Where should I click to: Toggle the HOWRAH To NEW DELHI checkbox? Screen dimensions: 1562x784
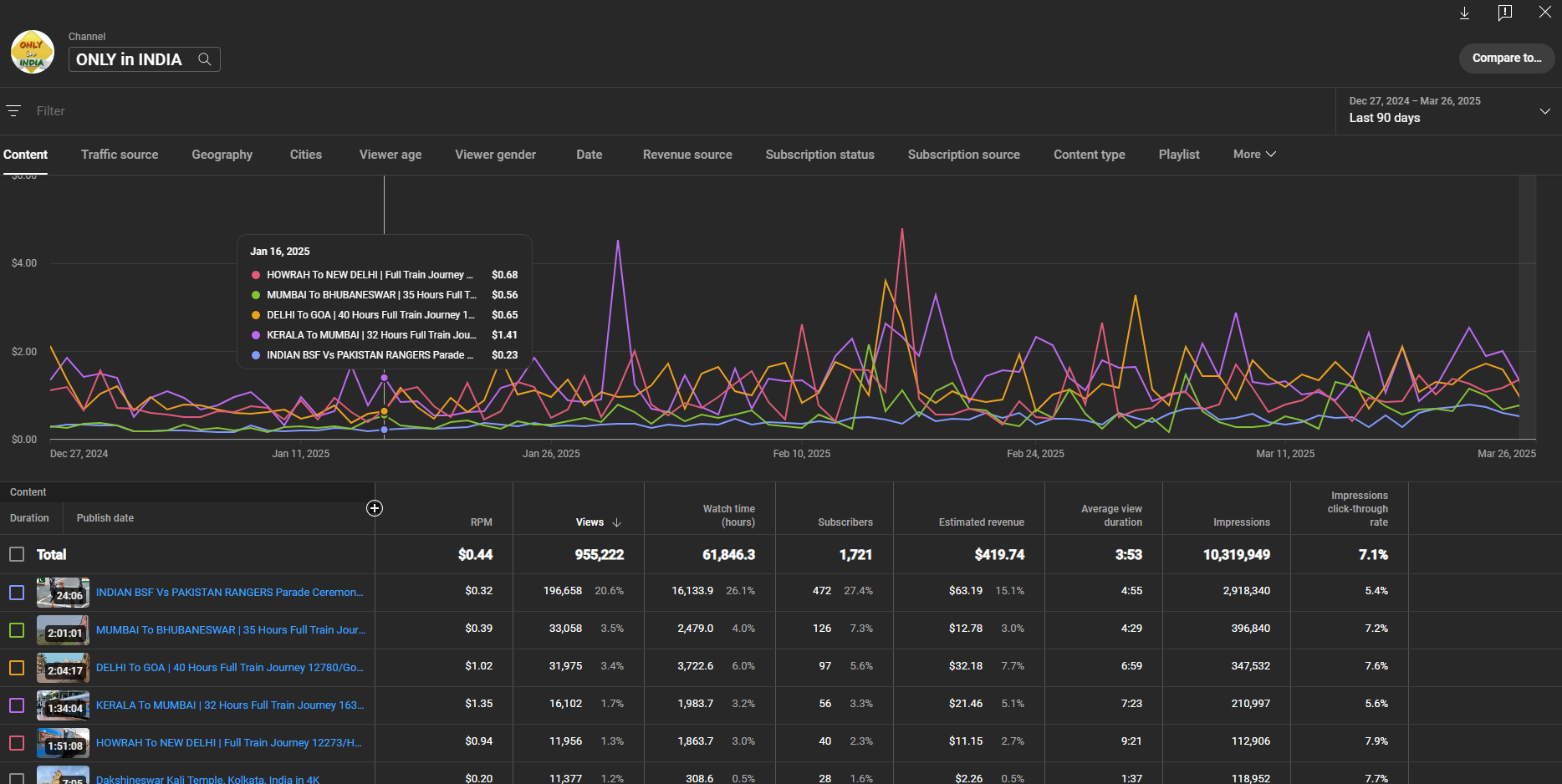click(x=17, y=742)
